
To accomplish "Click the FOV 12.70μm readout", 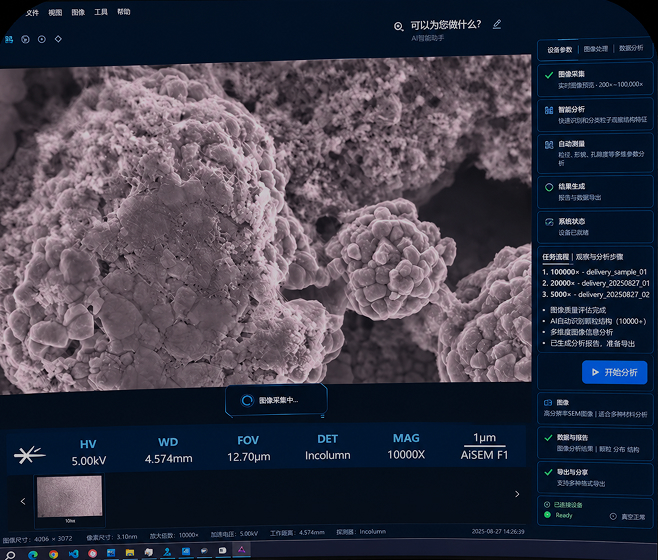I will (x=248, y=449).
